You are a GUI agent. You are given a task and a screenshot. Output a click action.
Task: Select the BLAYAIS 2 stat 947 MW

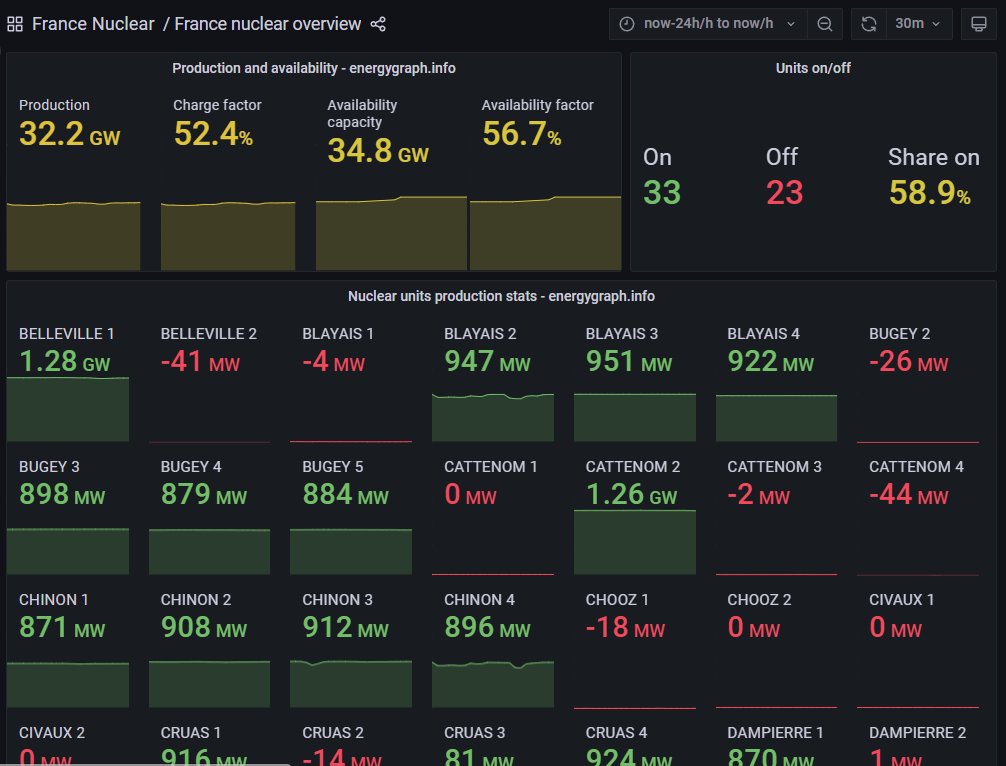click(487, 361)
